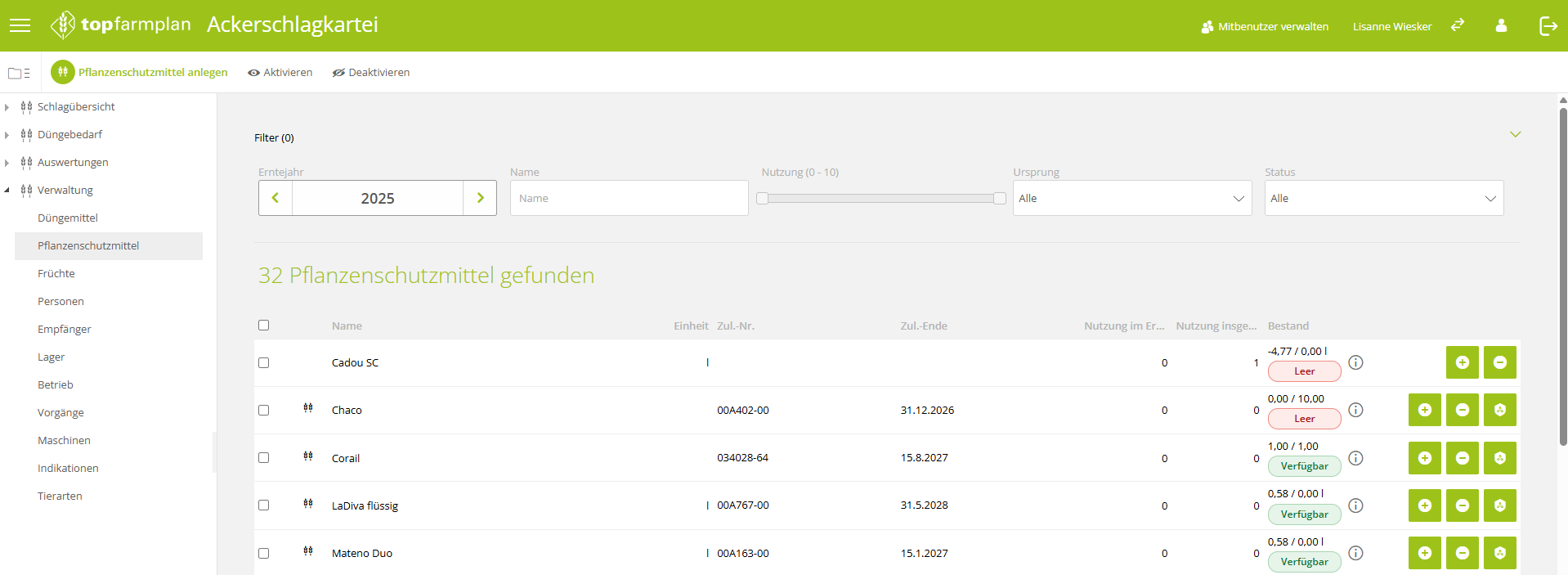This screenshot has height=575, width=1568.
Task: Tick the select-all checkbox in table header
Action: point(263,325)
